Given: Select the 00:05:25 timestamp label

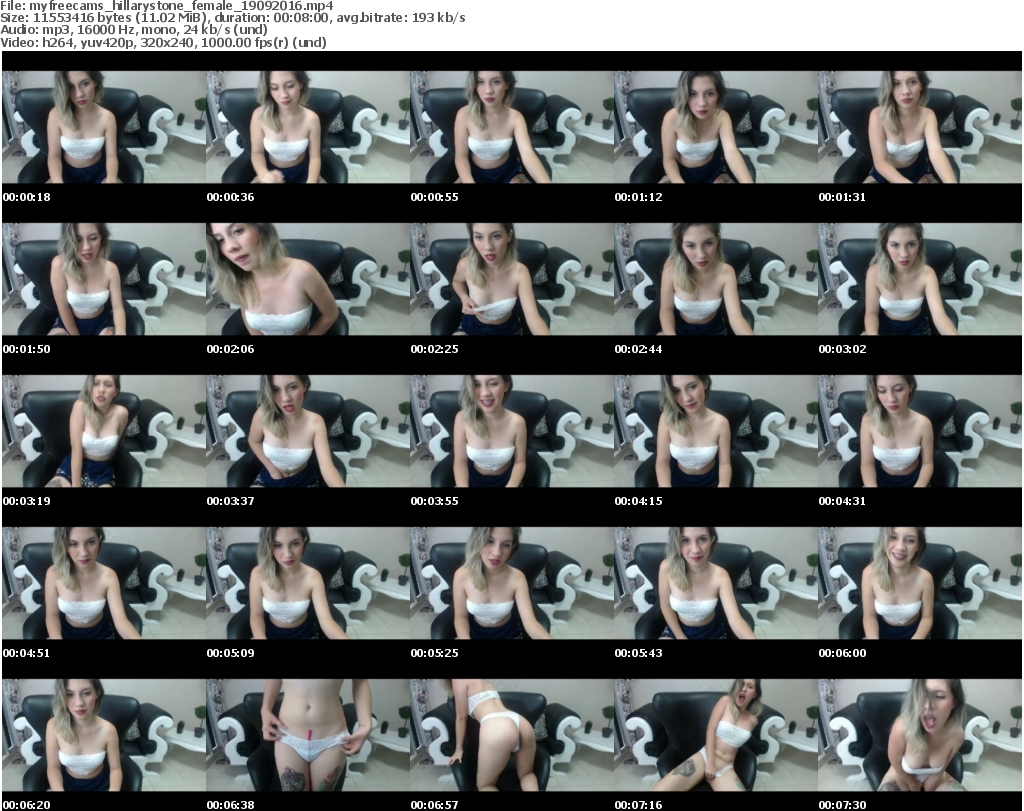Looking at the screenshot, I should 434,653.
